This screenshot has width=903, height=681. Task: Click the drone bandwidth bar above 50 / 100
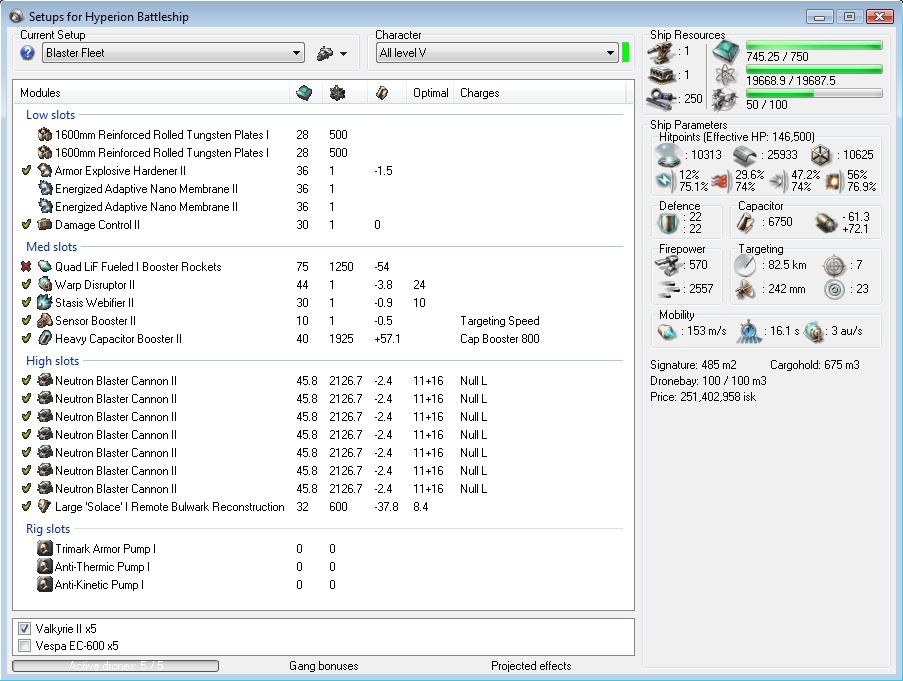(x=814, y=93)
